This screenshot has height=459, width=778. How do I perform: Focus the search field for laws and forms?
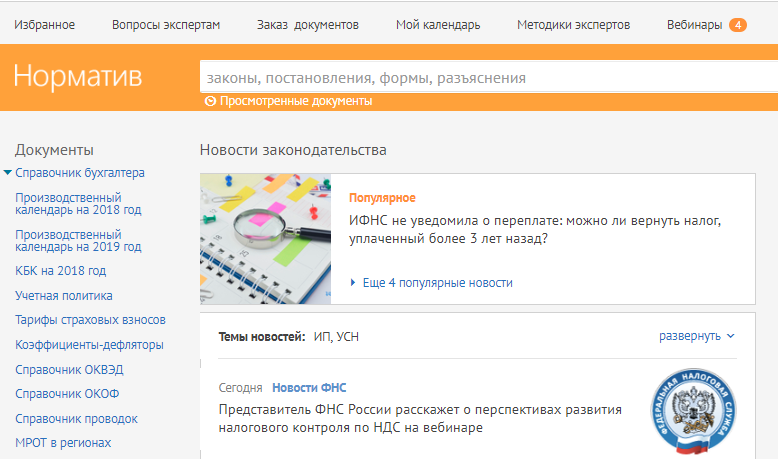pyautogui.click(x=489, y=77)
